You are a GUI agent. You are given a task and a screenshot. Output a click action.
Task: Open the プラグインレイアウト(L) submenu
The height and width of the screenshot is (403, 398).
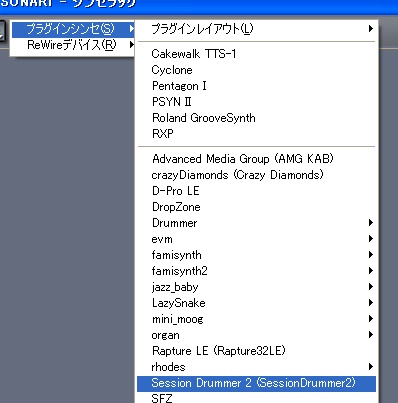[x=256, y=29]
